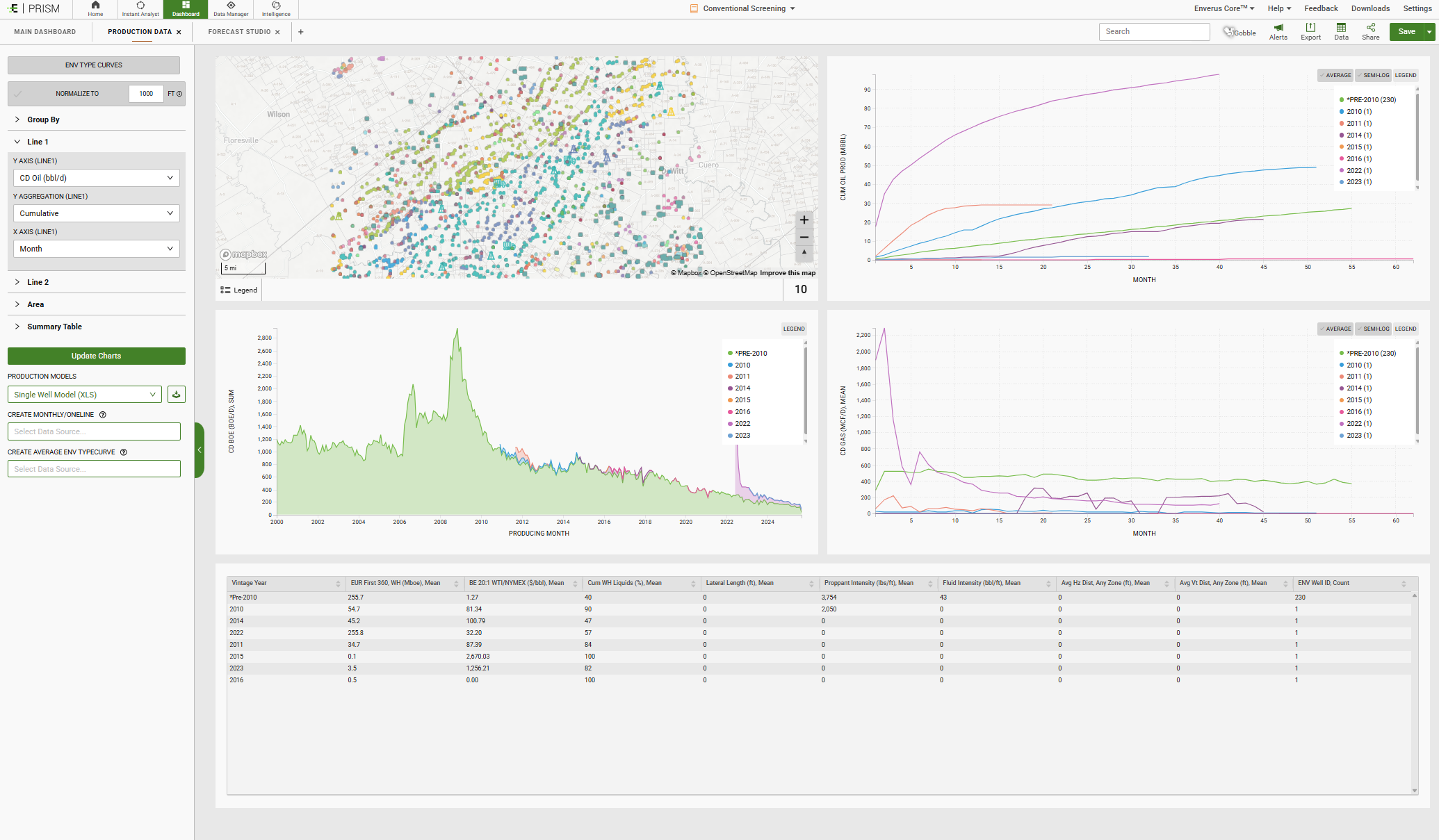Open the Help menu
Viewport: 1439px width, 840px height.
pyautogui.click(x=1278, y=8)
